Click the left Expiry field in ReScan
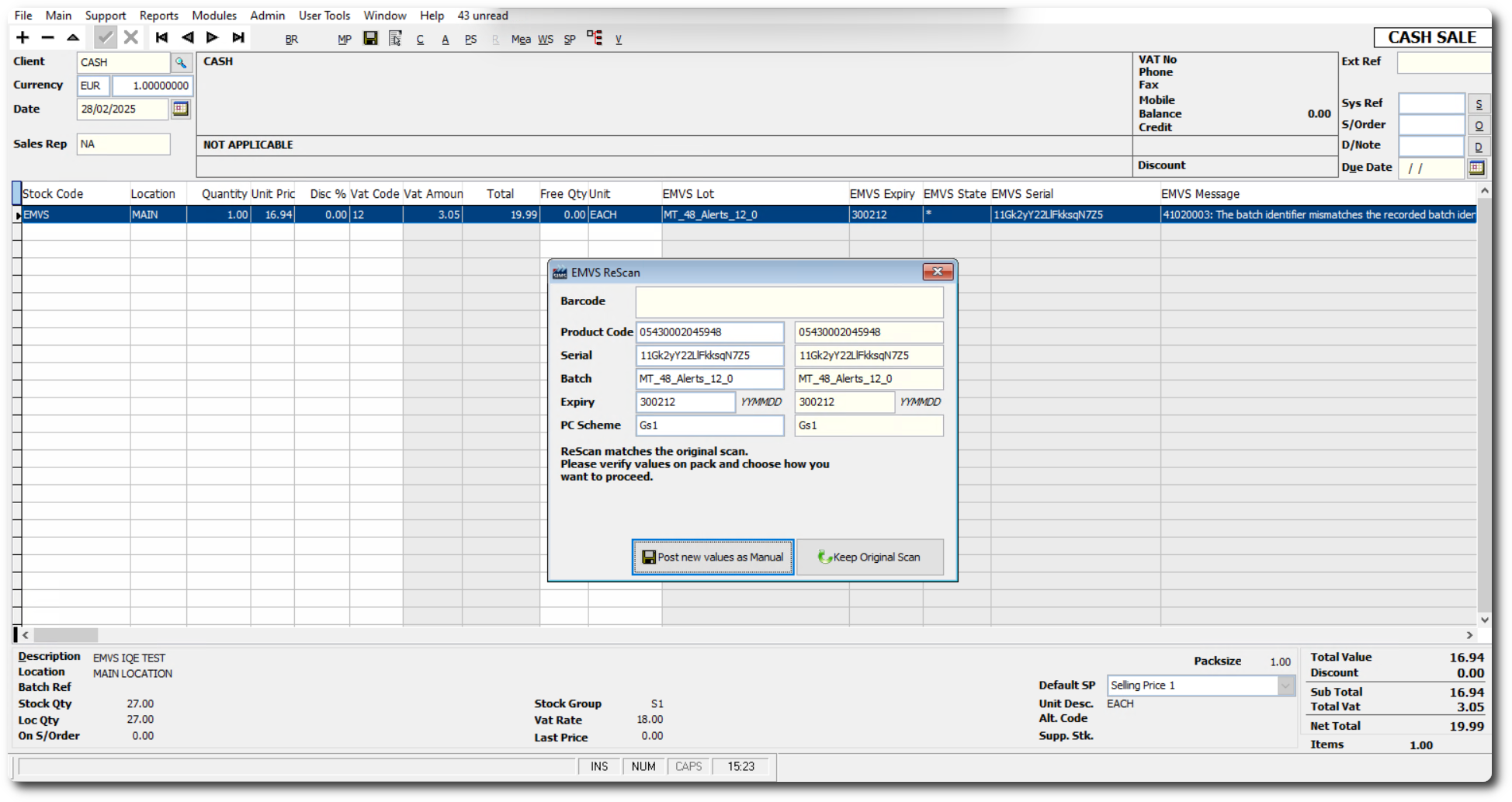This screenshot has width=1512, height=802. (x=685, y=402)
